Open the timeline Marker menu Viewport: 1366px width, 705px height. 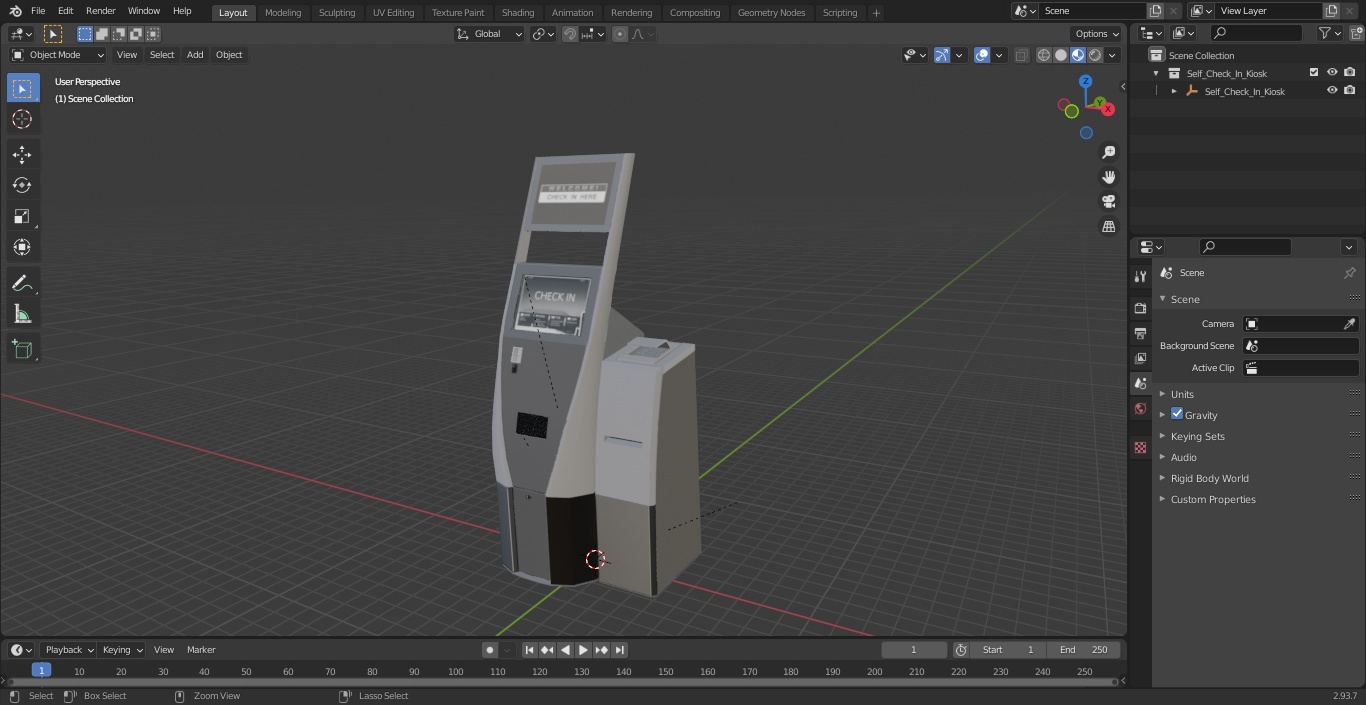[x=201, y=650]
